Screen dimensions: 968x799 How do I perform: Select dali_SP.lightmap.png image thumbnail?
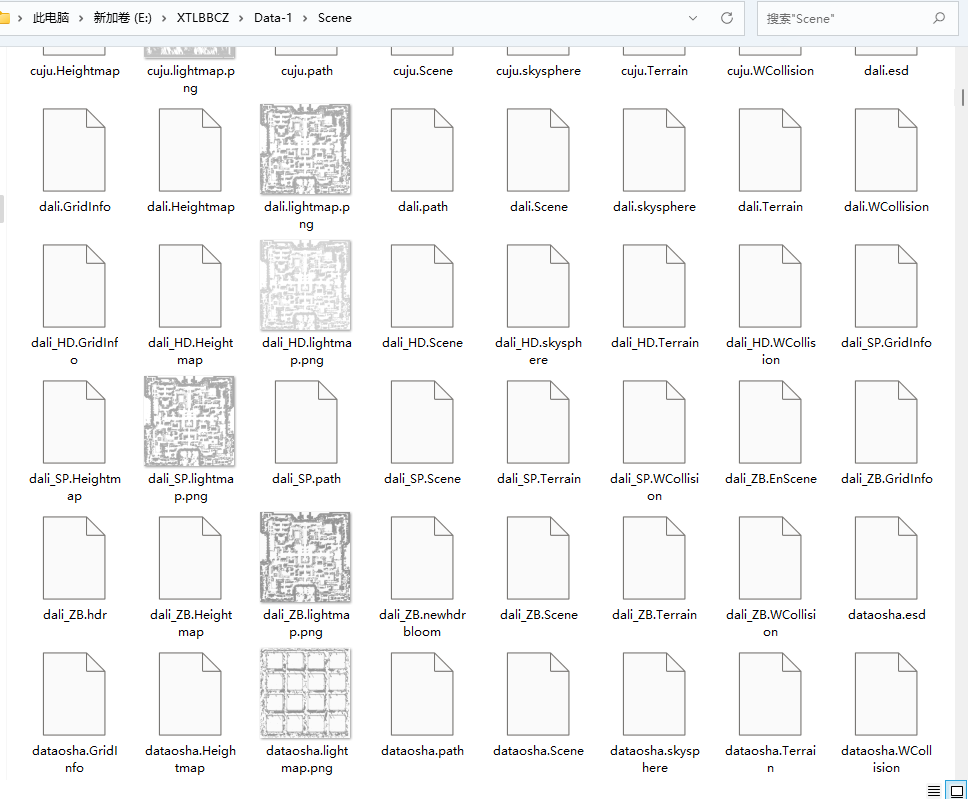pos(190,421)
